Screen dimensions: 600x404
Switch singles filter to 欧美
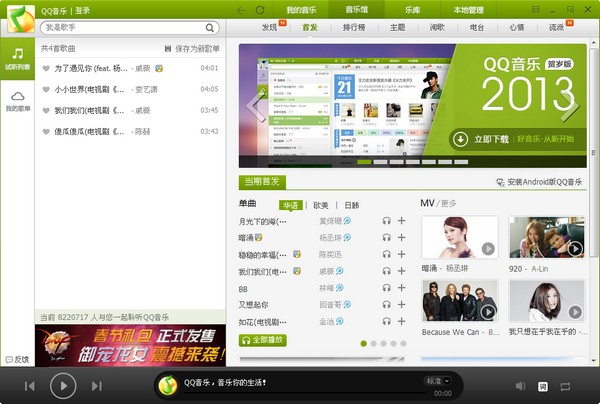[321, 205]
